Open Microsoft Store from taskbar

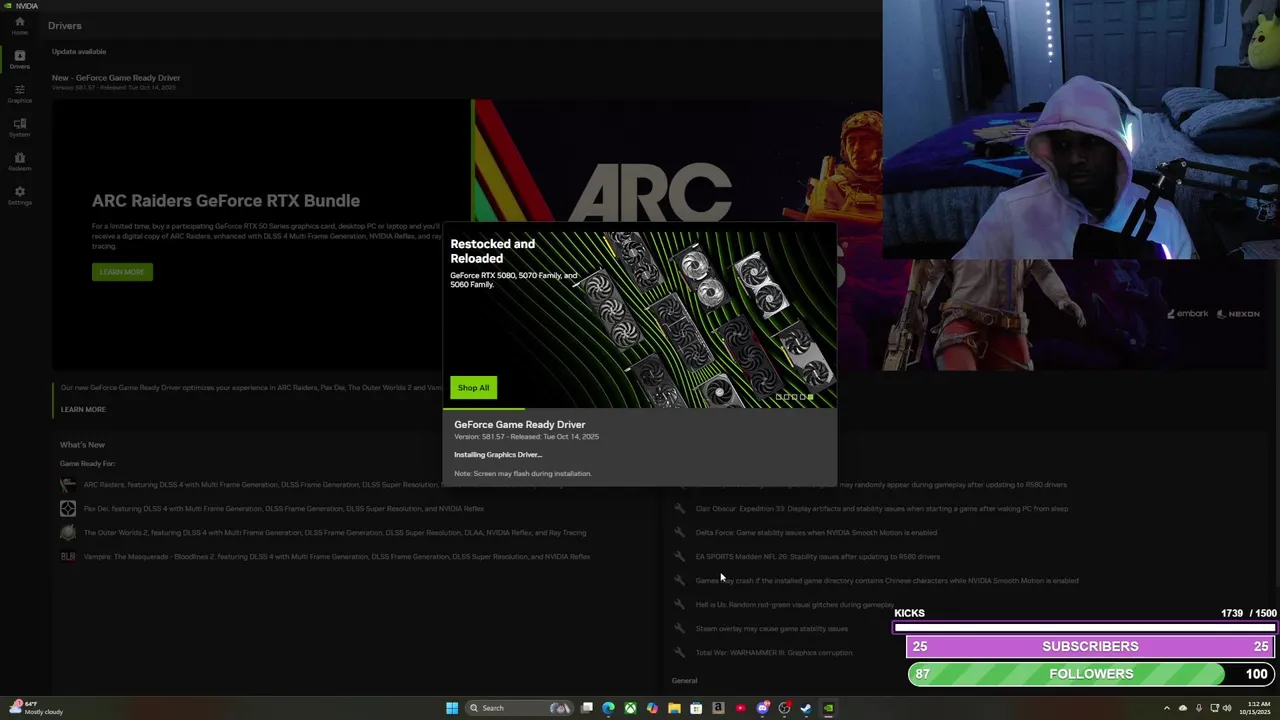pyautogui.click(x=696, y=708)
